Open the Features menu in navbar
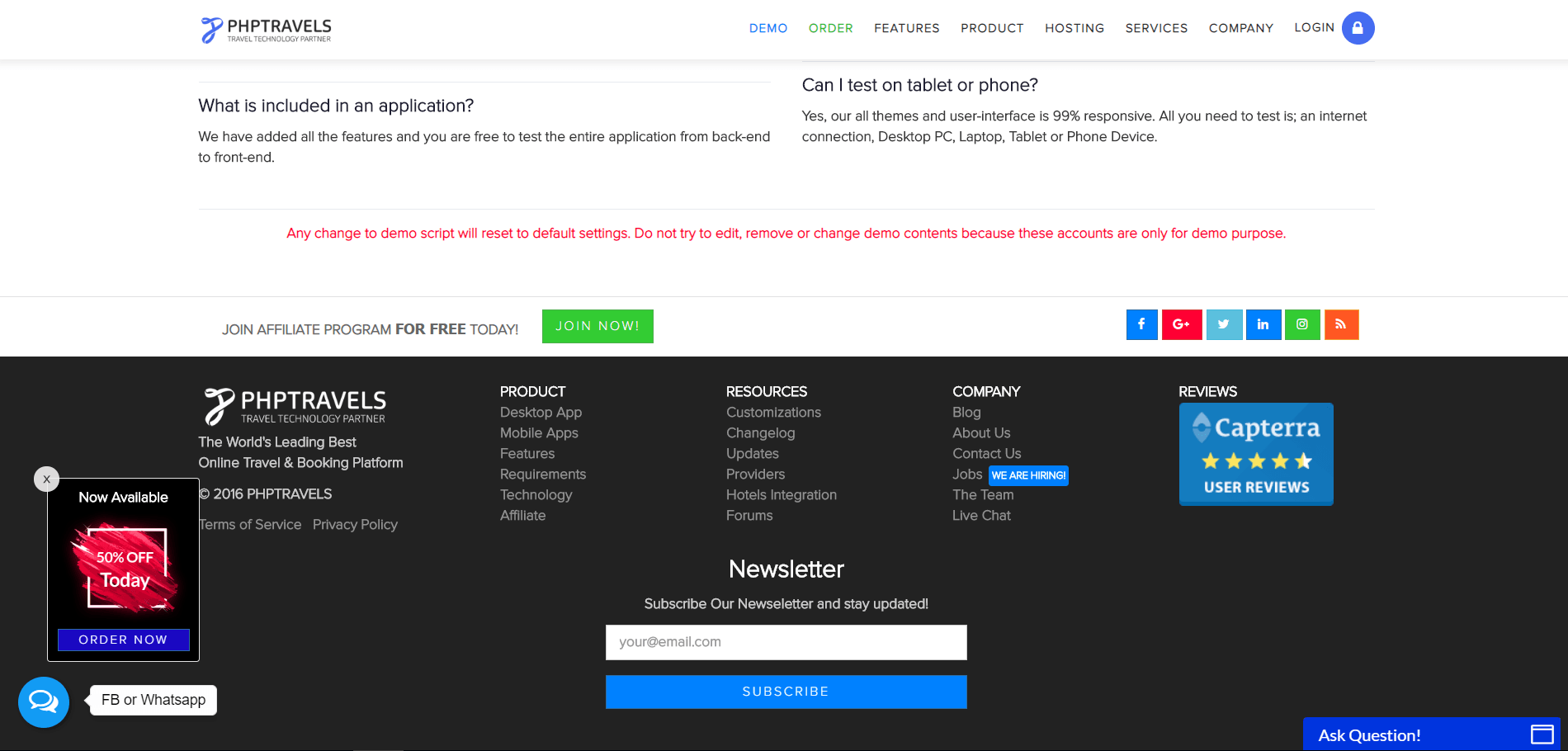Screen dimensions: 1568x751 click(906, 28)
